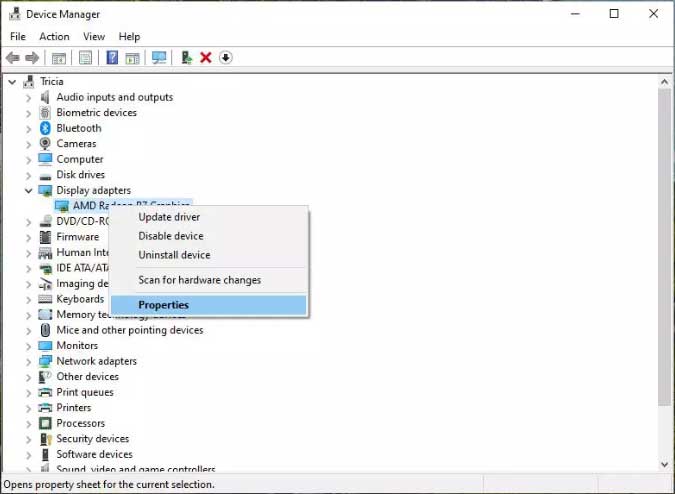Image resolution: width=675 pixels, height=494 pixels.
Task: Click the Properties sheet toolbar icon
Action: (85, 58)
